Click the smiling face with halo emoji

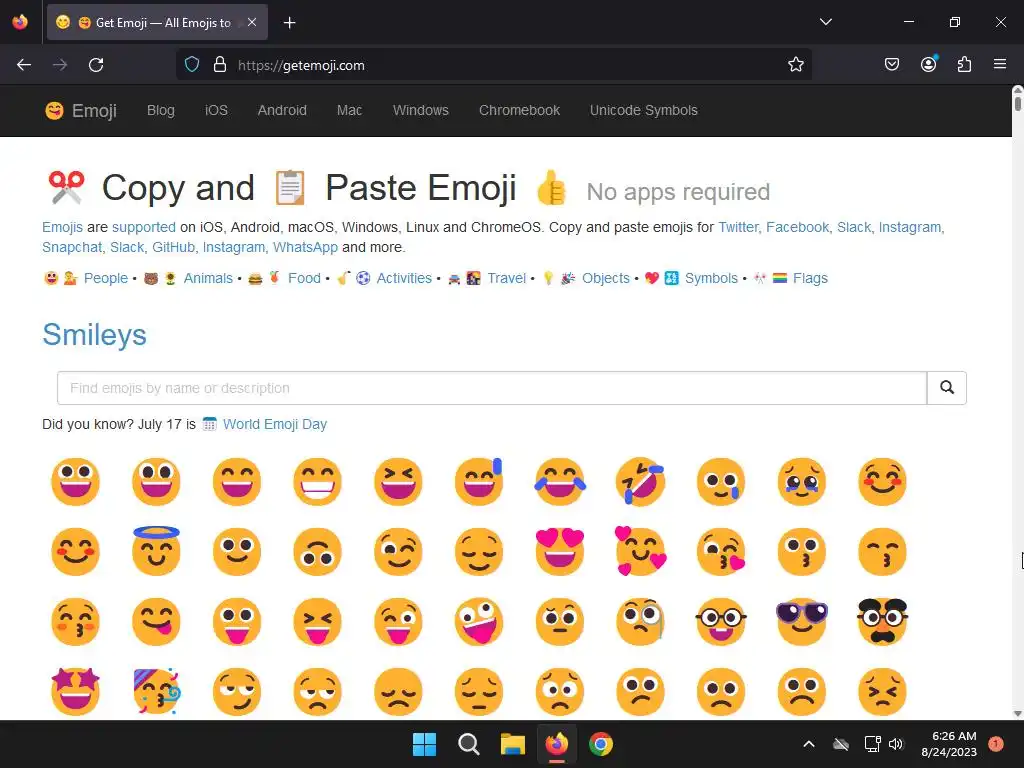click(x=156, y=551)
